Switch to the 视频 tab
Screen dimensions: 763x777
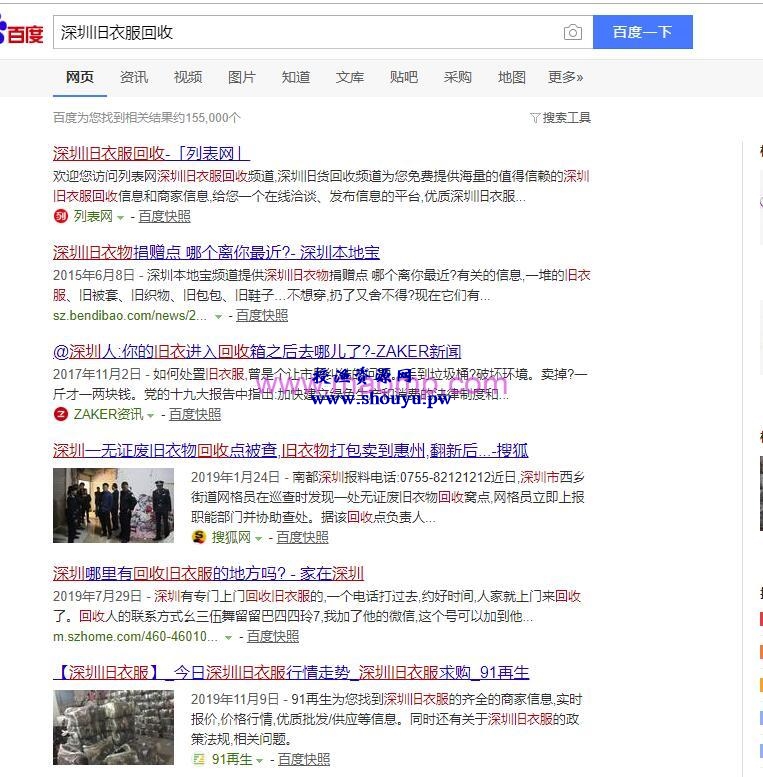[x=188, y=77]
